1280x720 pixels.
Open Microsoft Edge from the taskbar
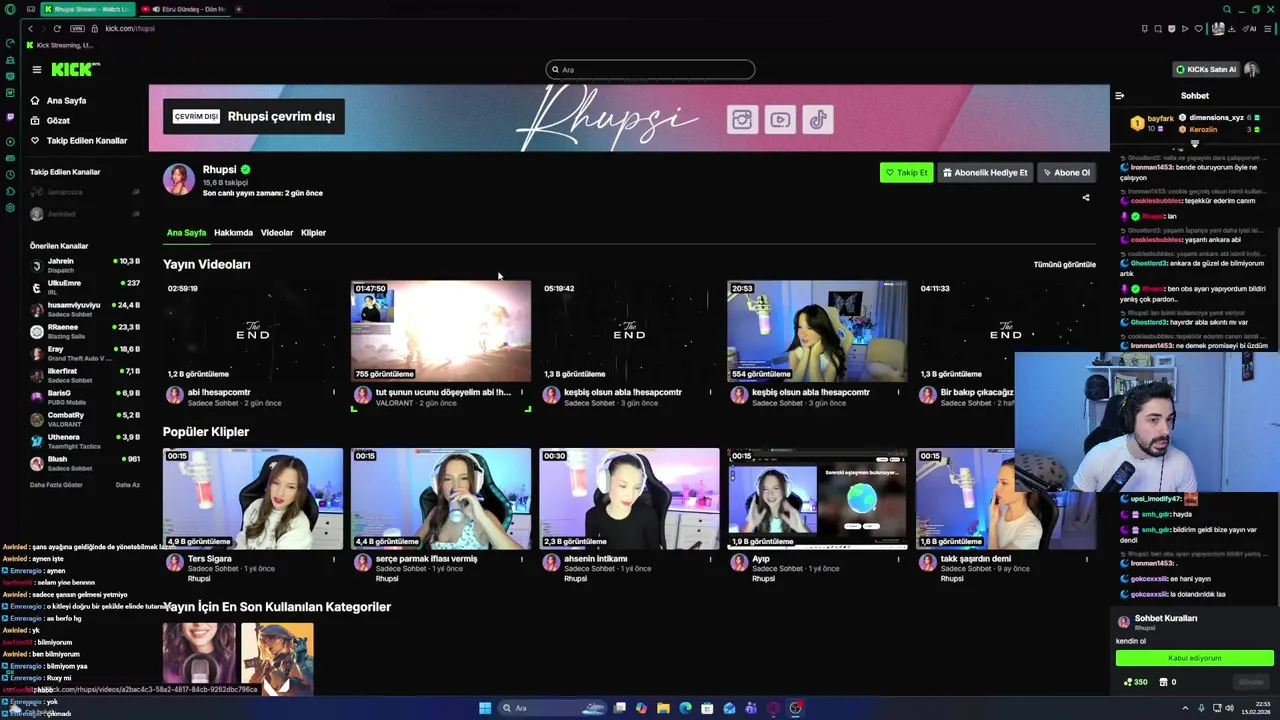[x=685, y=708]
